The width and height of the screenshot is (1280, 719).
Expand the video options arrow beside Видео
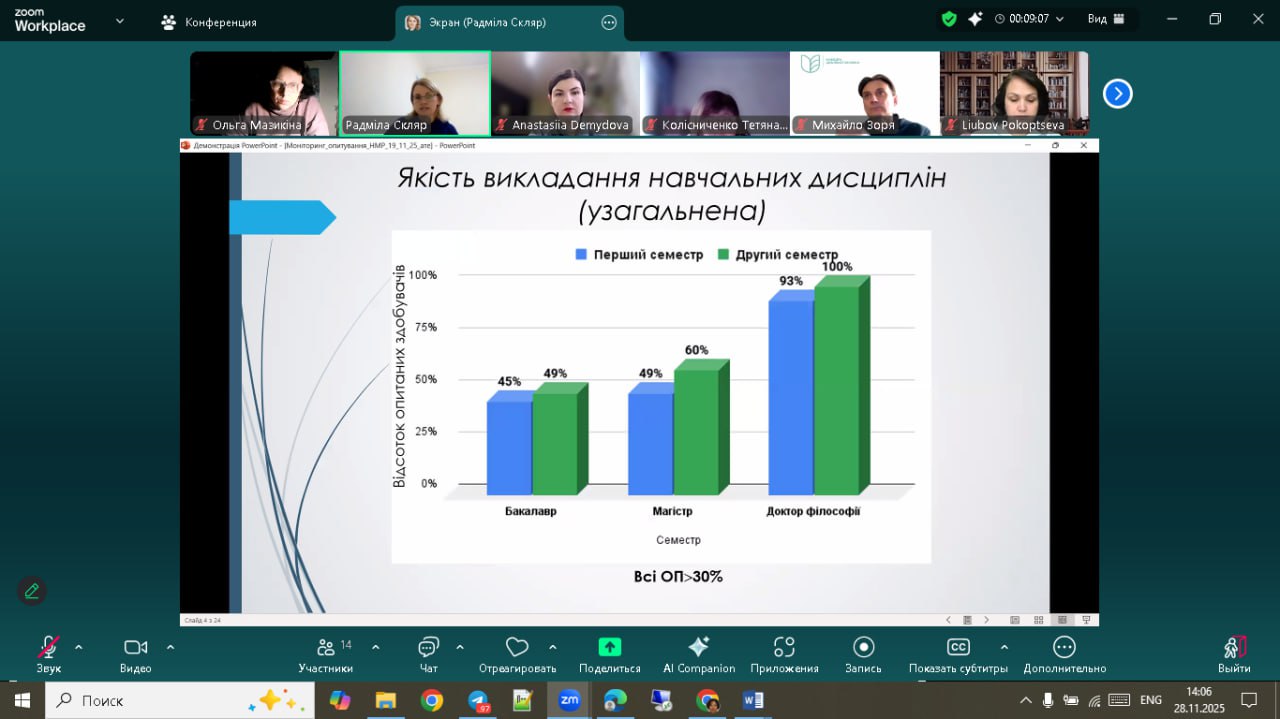[x=170, y=647]
